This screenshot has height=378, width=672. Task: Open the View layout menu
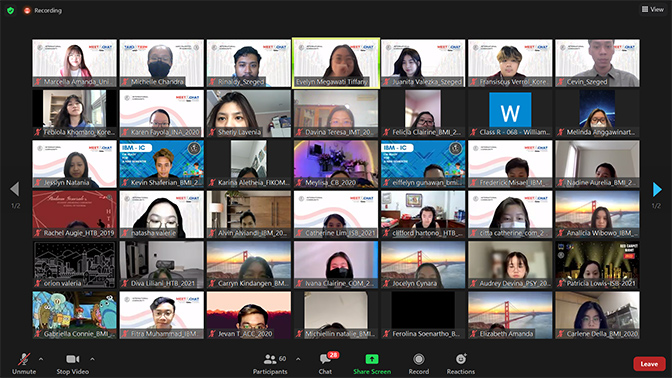[652, 9]
